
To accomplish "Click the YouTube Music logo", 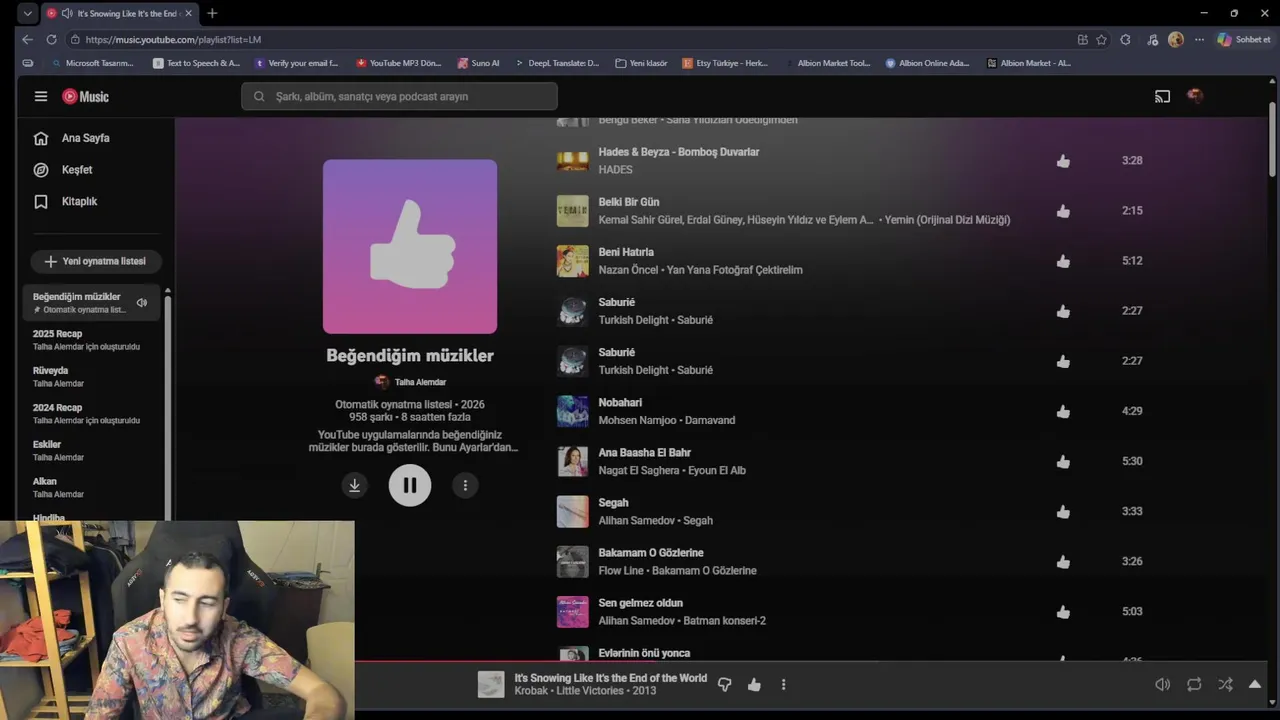I will (86, 96).
